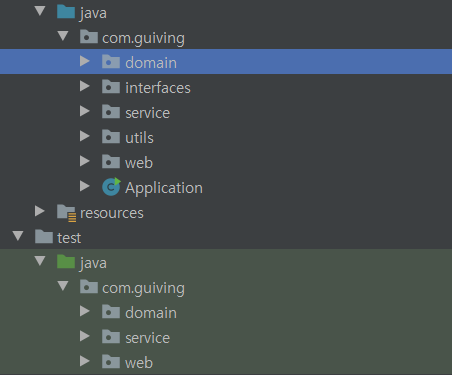The image size is (452, 375).
Task: Select the 'Application' class label
Action: tap(164, 188)
